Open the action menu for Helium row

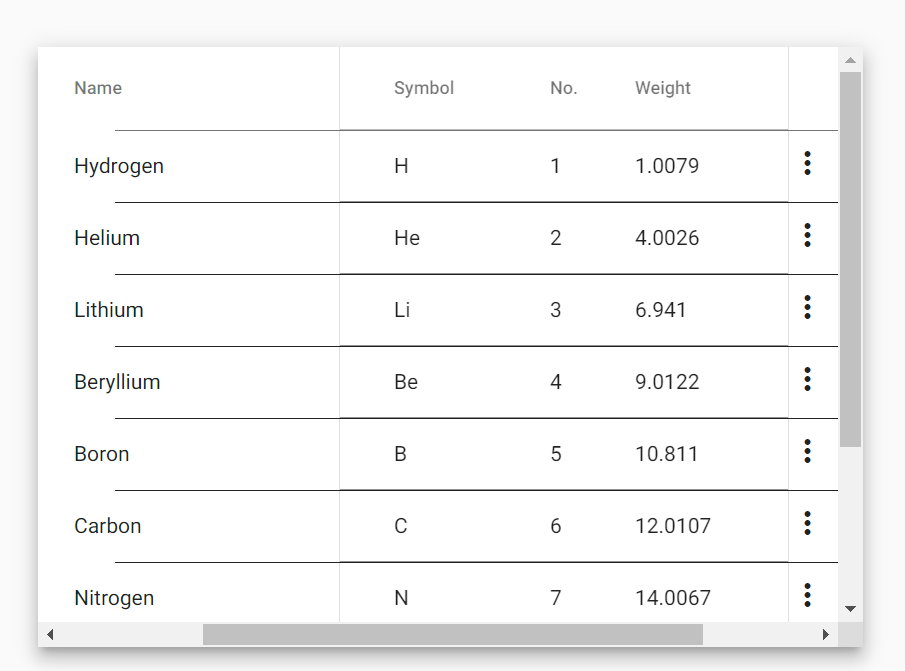(807, 237)
